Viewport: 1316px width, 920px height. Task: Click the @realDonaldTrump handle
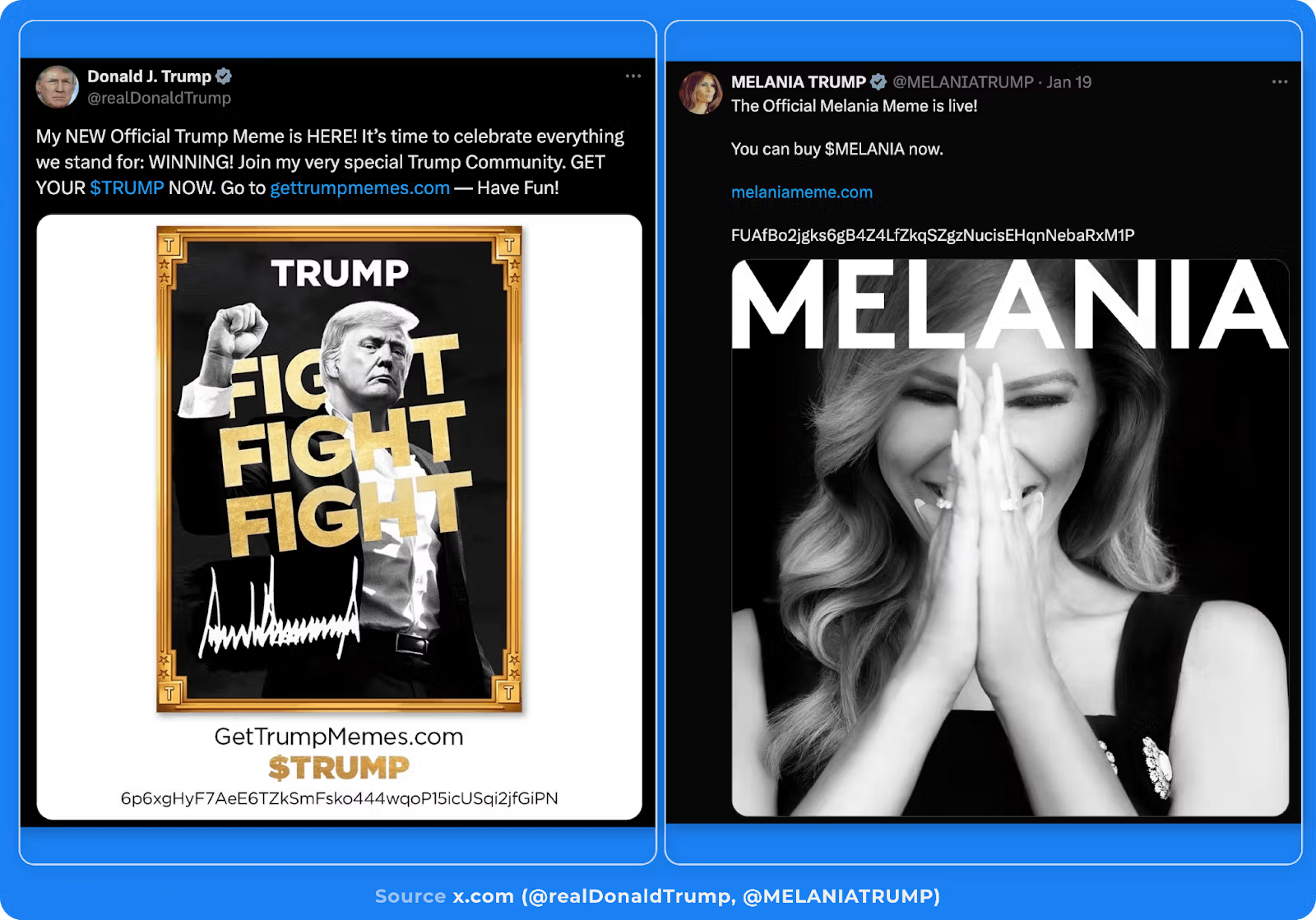160,98
